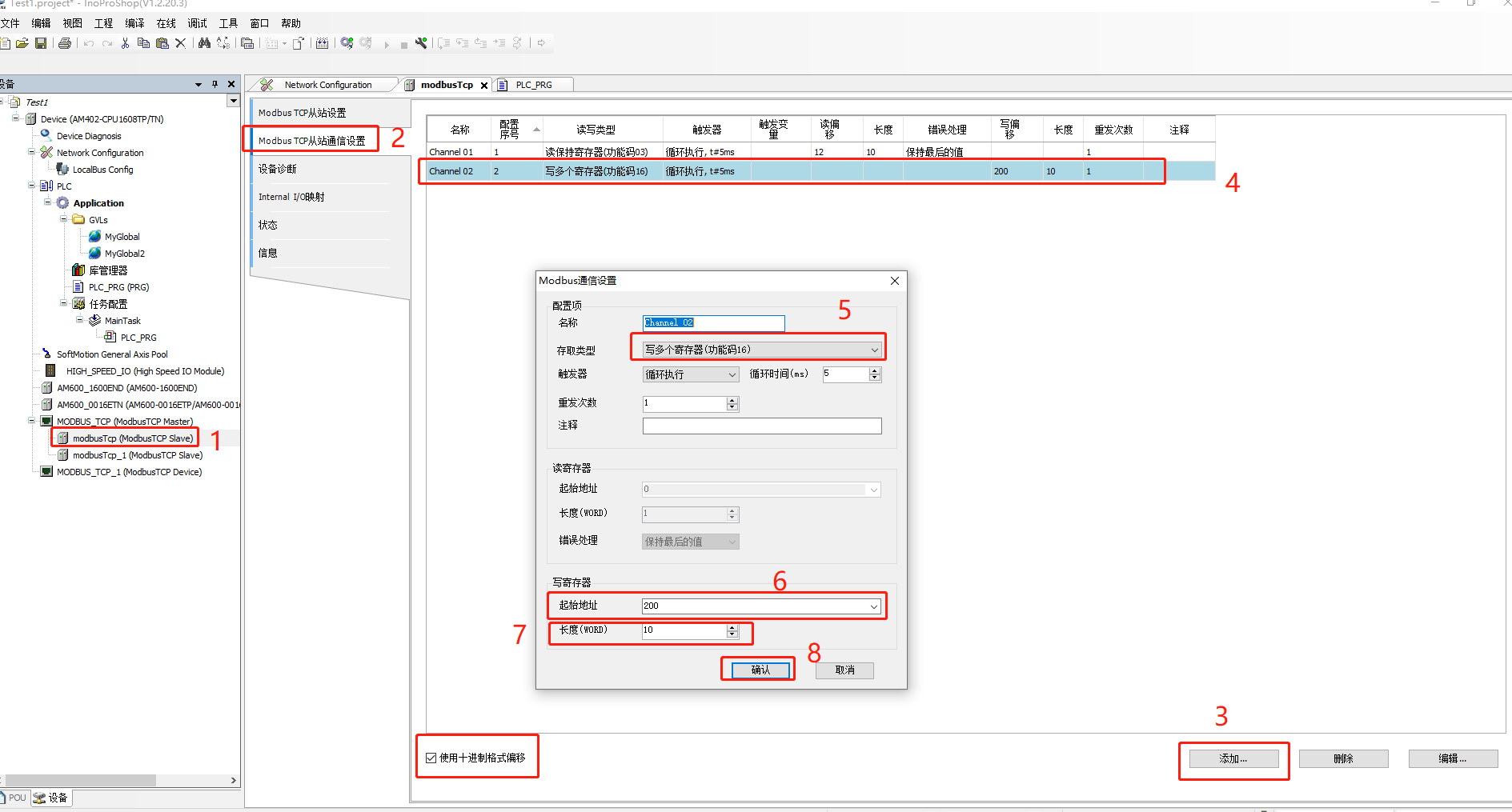Collapse the Device (AM402-CPU1608TP/TN) node
Screen dimensions: 1512x812
coord(15,118)
